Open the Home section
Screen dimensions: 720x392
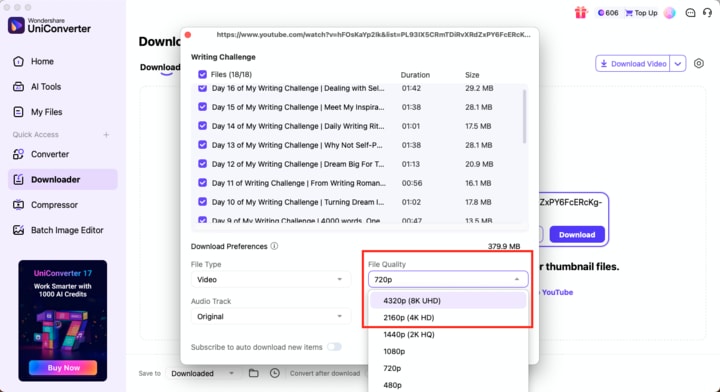42,61
